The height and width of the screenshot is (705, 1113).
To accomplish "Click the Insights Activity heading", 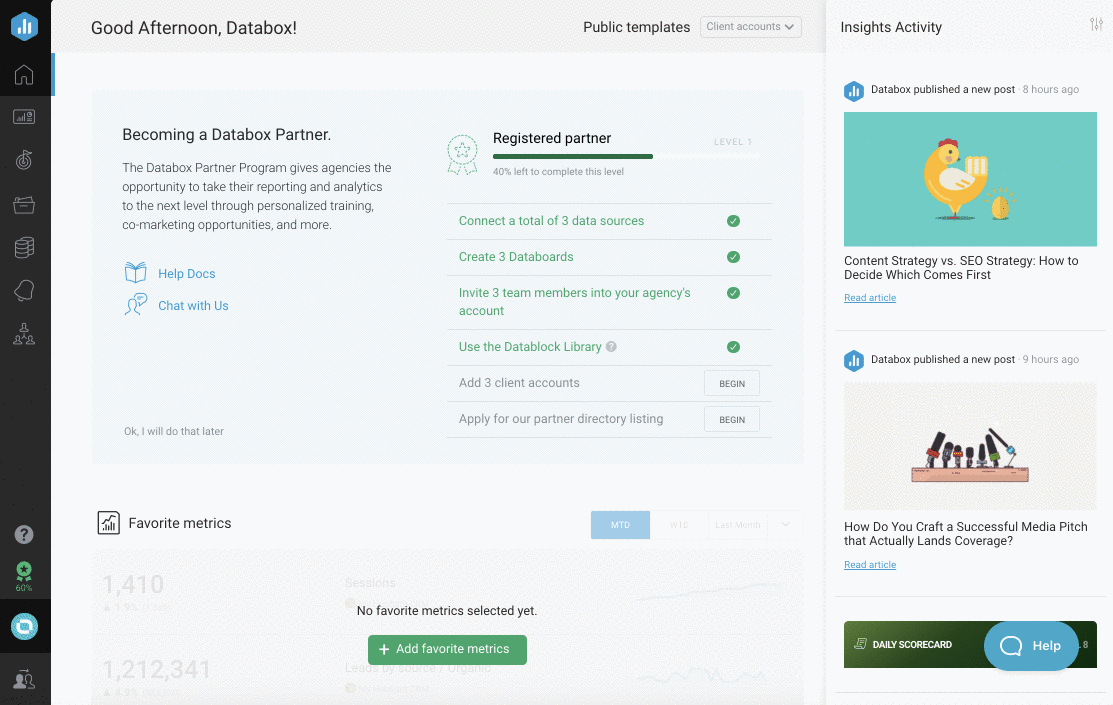I will tap(891, 27).
